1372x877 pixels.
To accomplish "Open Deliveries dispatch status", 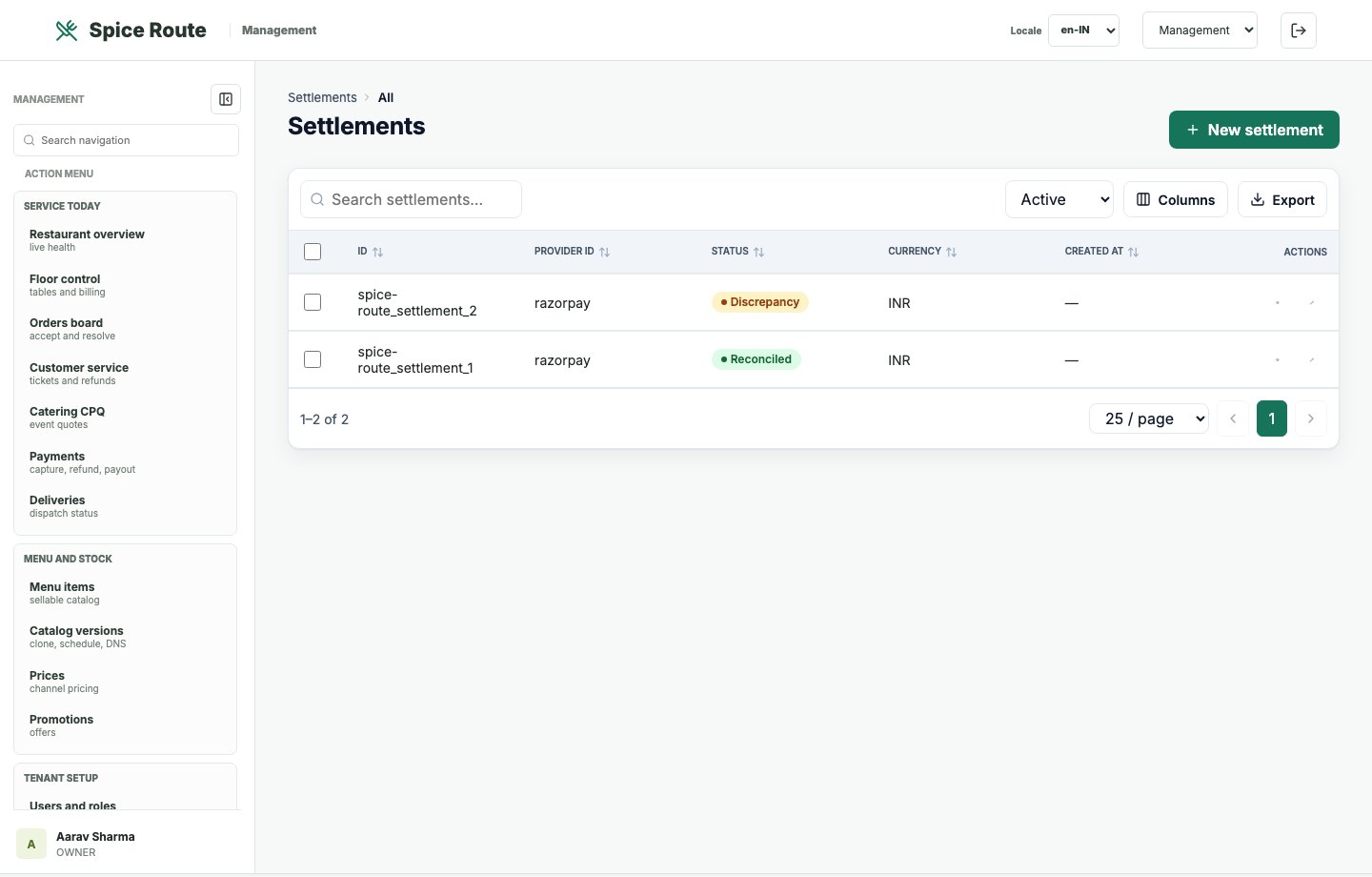I will [x=125, y=506].
